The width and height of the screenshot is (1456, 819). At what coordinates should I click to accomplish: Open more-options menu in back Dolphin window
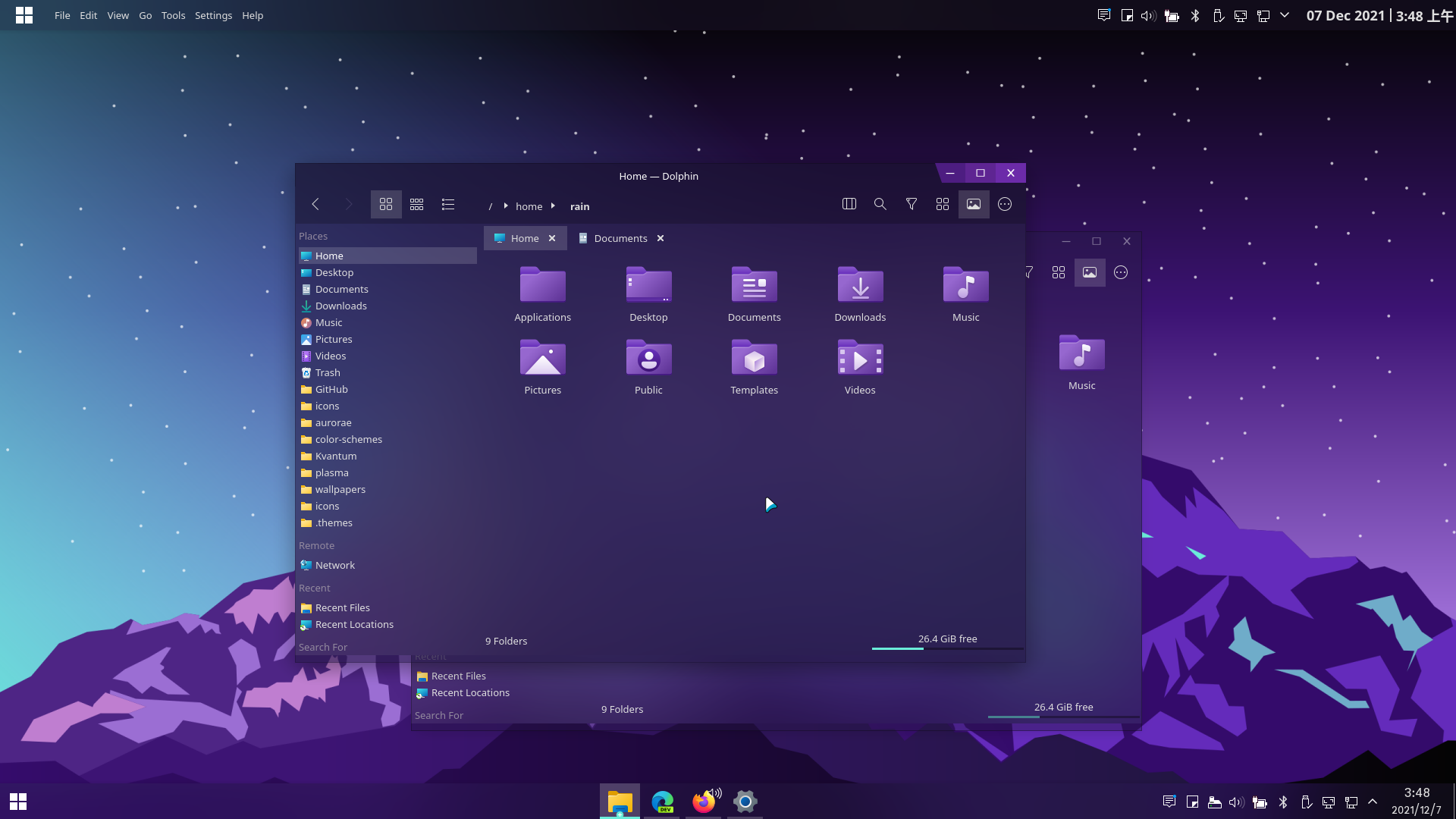1121,272
